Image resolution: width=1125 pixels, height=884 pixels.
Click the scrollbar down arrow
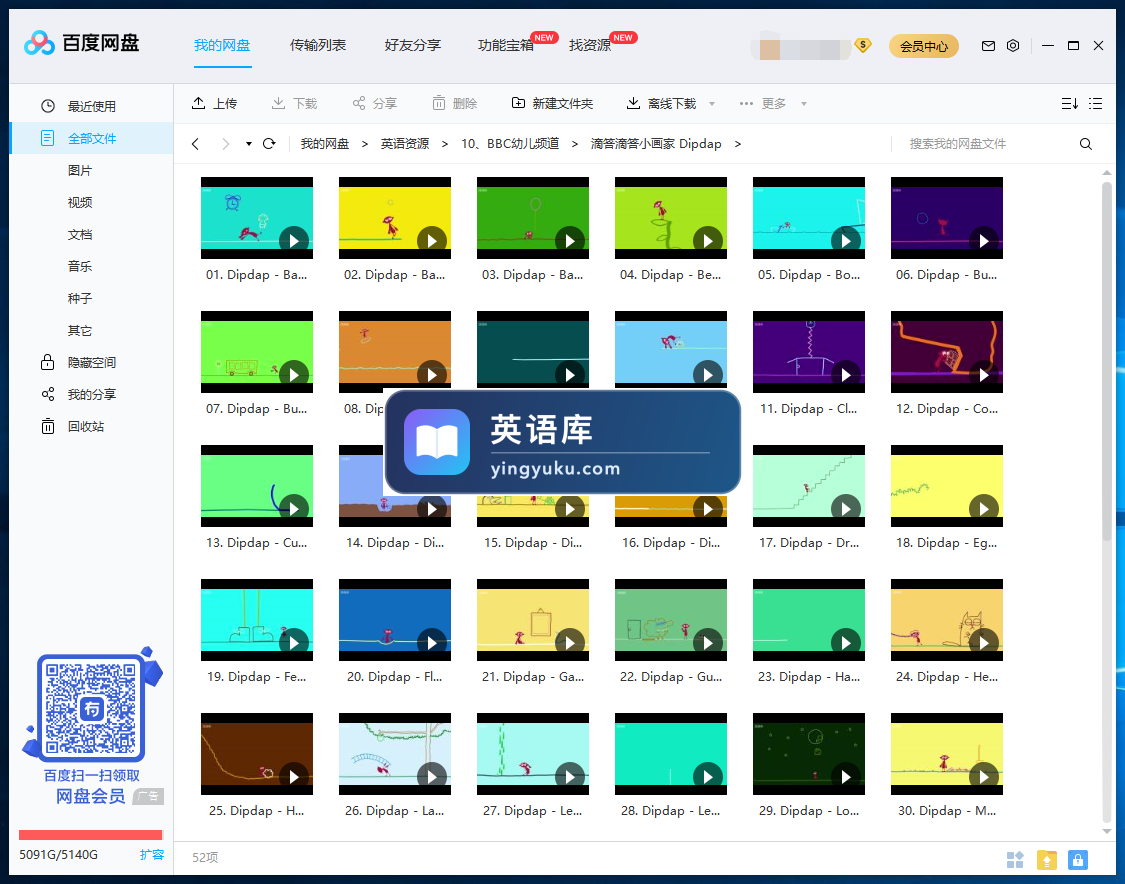(1106, 831)
